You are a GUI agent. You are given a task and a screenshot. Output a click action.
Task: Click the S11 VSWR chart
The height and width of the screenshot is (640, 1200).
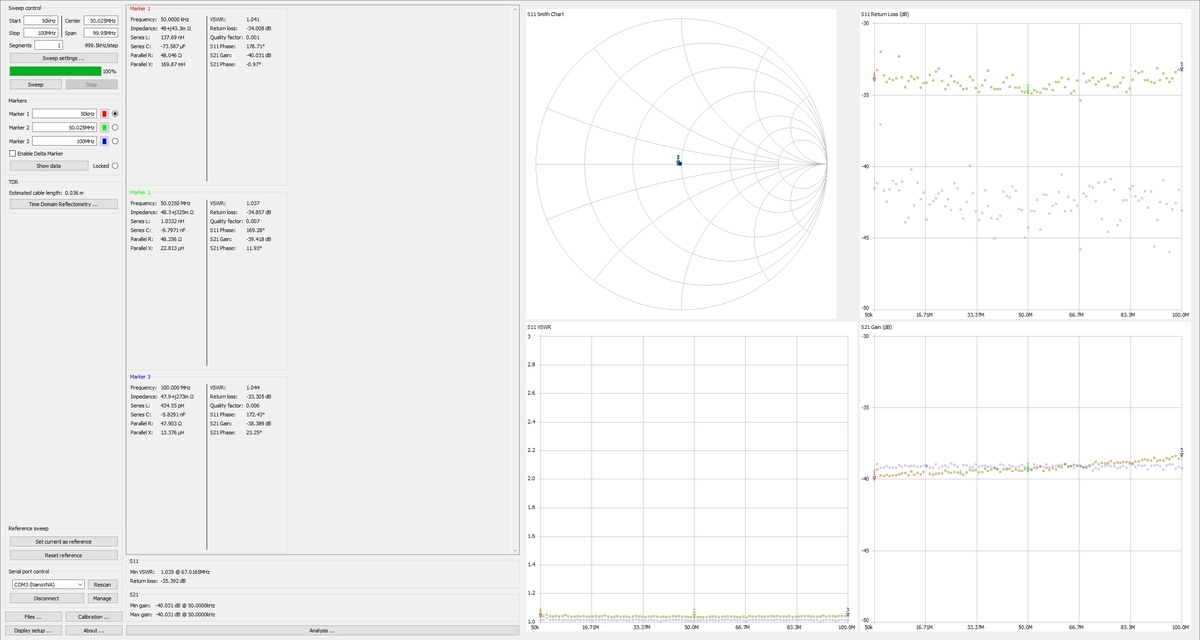tap(689, 478)
